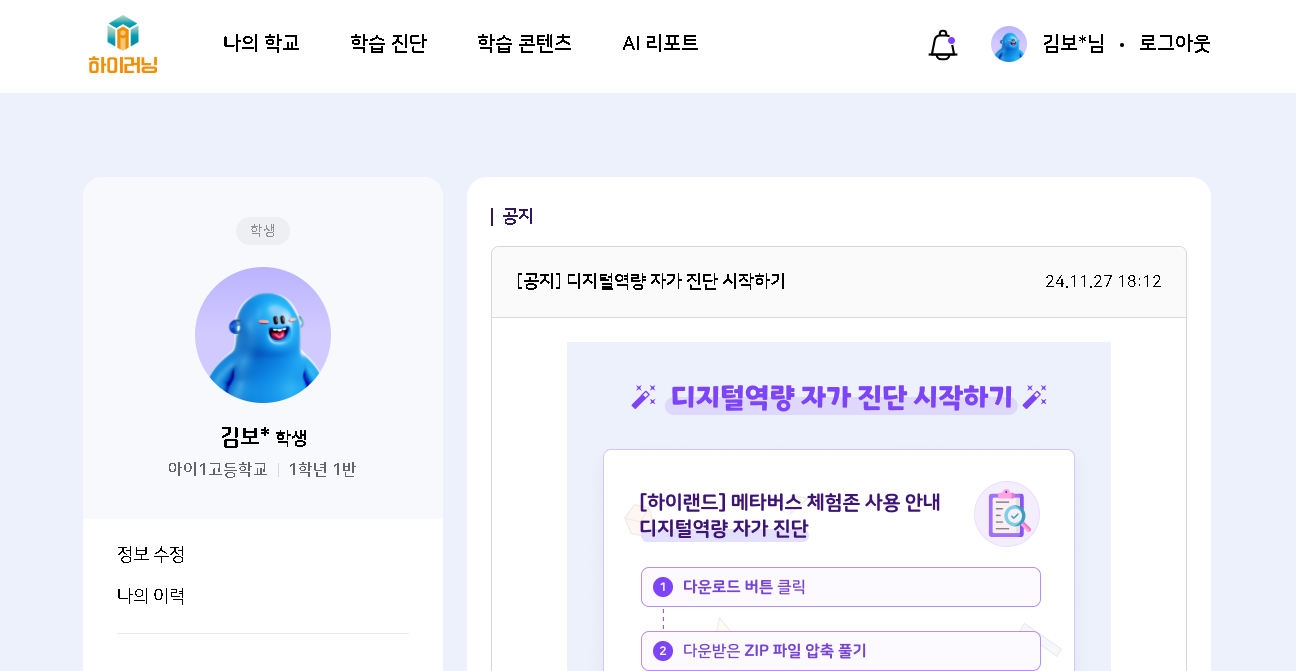Click the 다운로드 버튼 클릭 step box
Screen dimensions: 1296x671
tap(840, 587)
